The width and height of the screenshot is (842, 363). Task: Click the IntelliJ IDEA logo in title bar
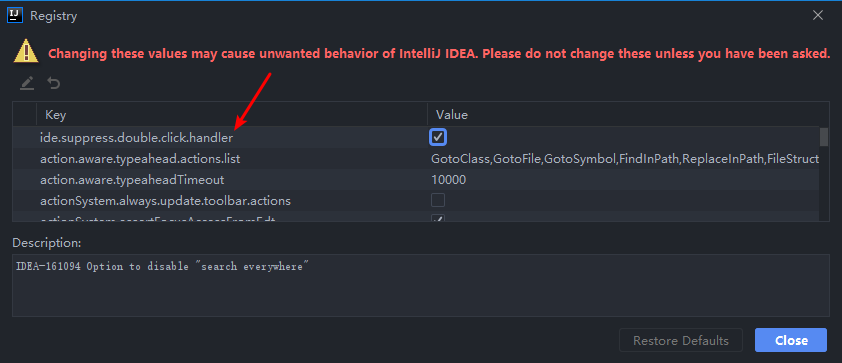(15, 15)
